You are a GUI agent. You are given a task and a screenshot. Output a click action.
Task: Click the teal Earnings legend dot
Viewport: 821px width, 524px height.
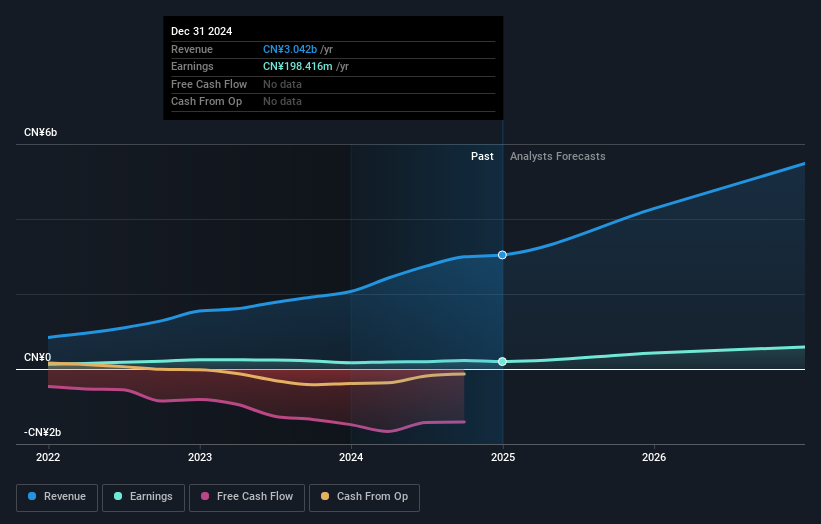118,496
